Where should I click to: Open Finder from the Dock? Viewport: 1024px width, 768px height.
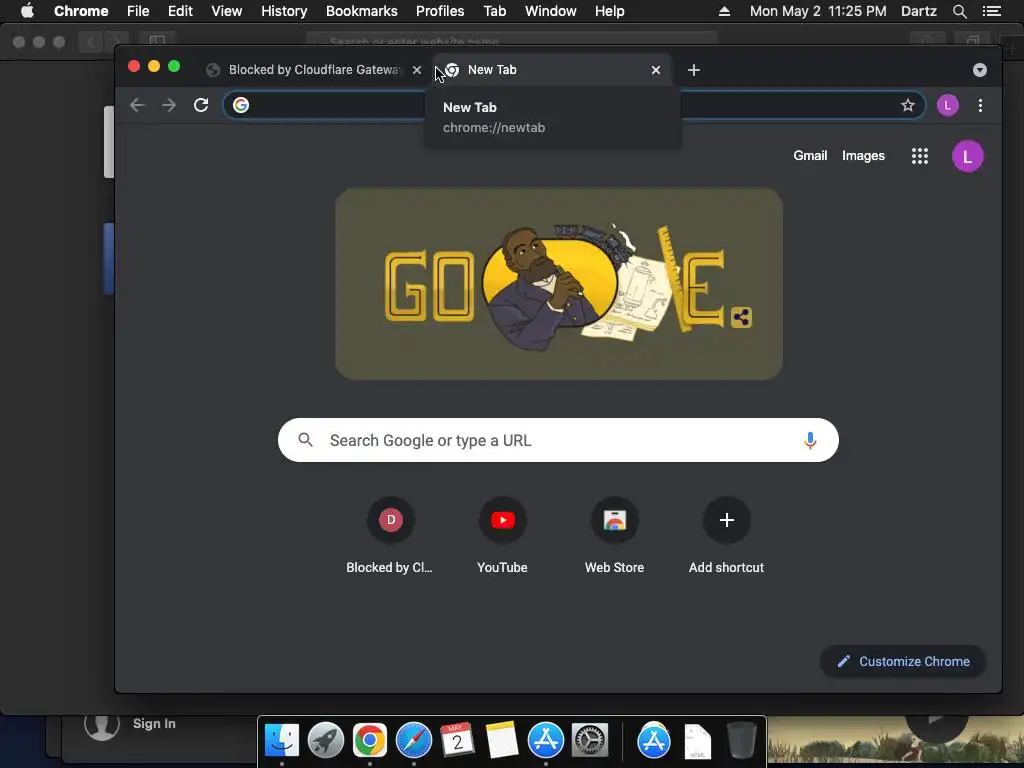[281, 740]
